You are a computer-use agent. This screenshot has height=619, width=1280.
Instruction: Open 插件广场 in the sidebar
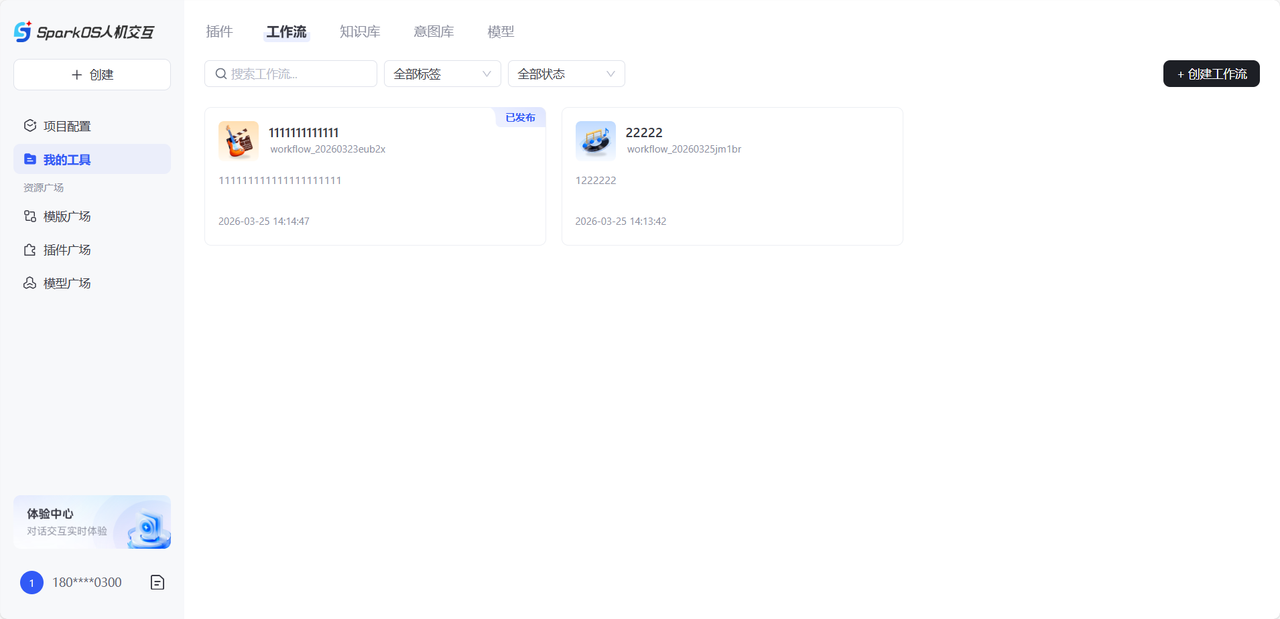[67, 250]
